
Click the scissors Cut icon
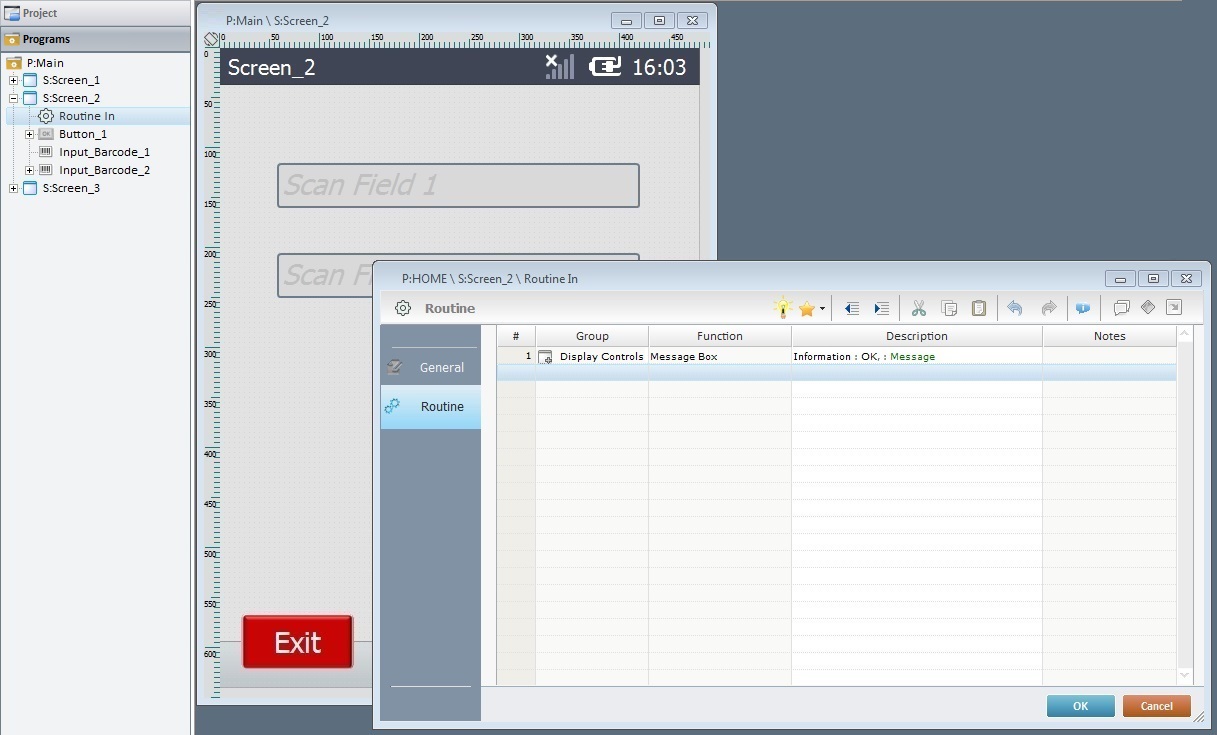click(x=918, y=308)
